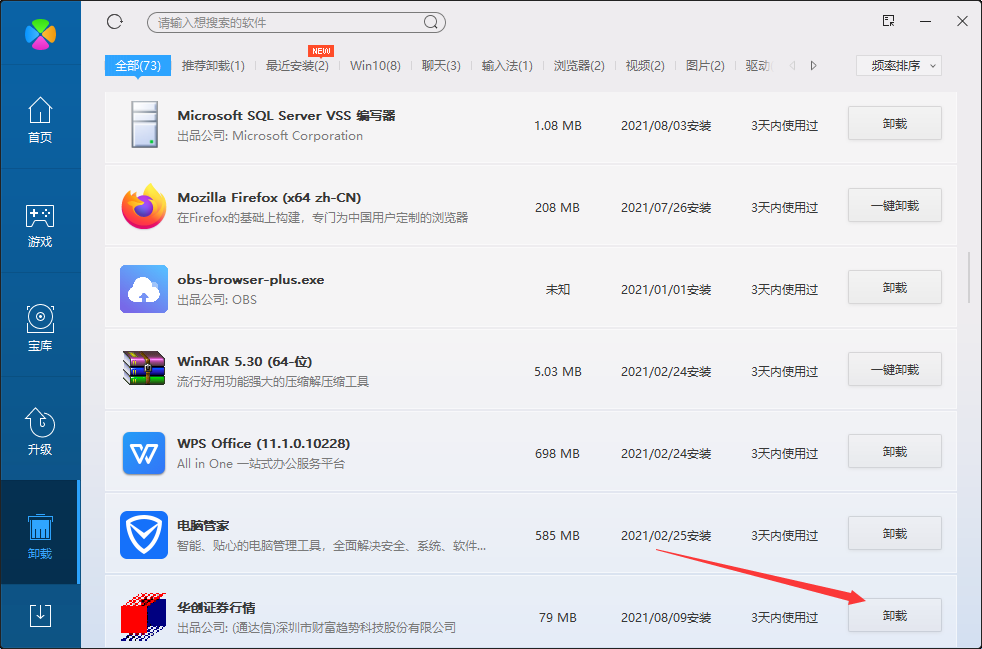Open the window menu icon near minimize
This screenshot has height=649, width=982.
coord(888,21)
